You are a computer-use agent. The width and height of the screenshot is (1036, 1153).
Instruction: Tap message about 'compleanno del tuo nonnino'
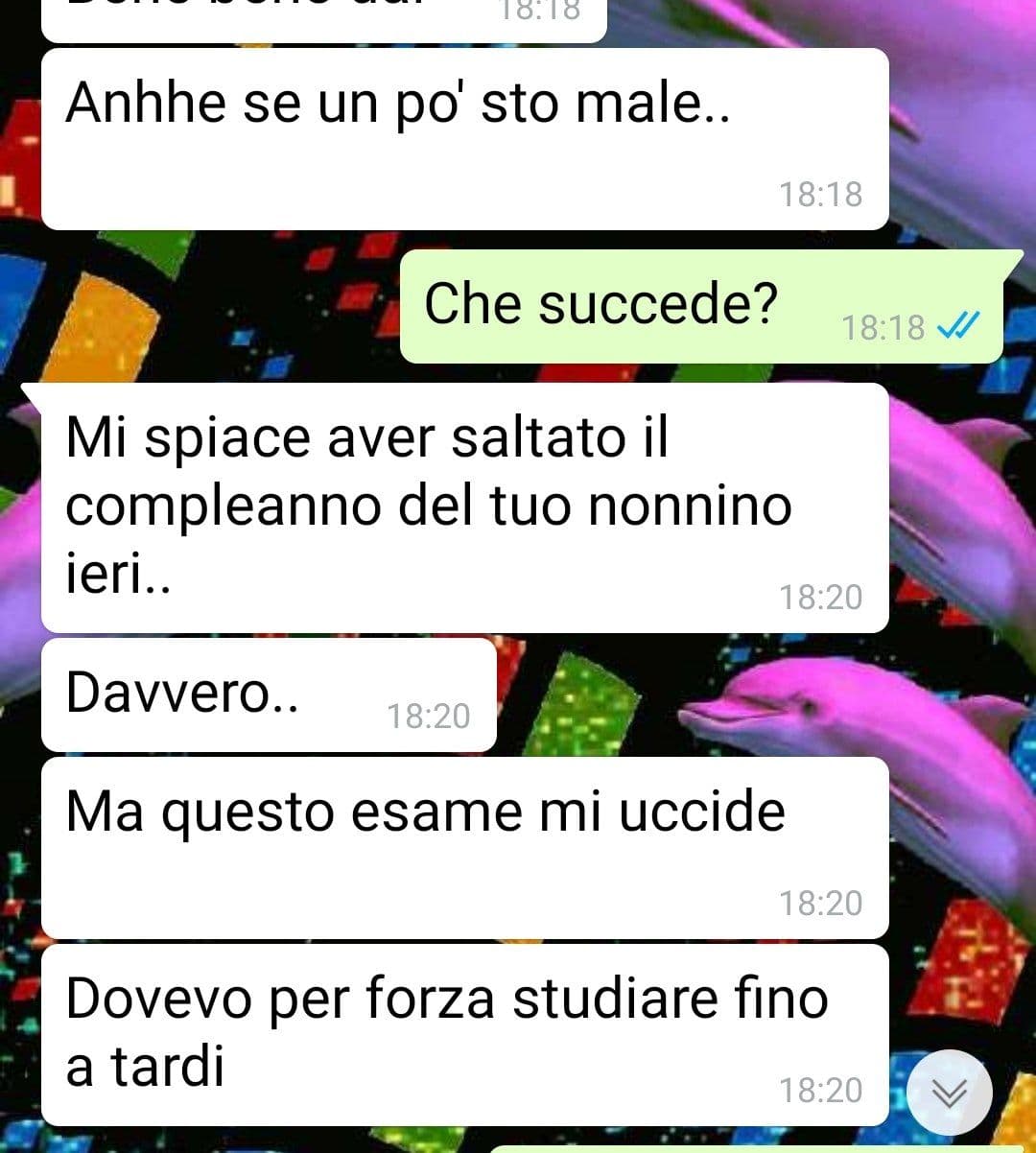tap(465, 507)
